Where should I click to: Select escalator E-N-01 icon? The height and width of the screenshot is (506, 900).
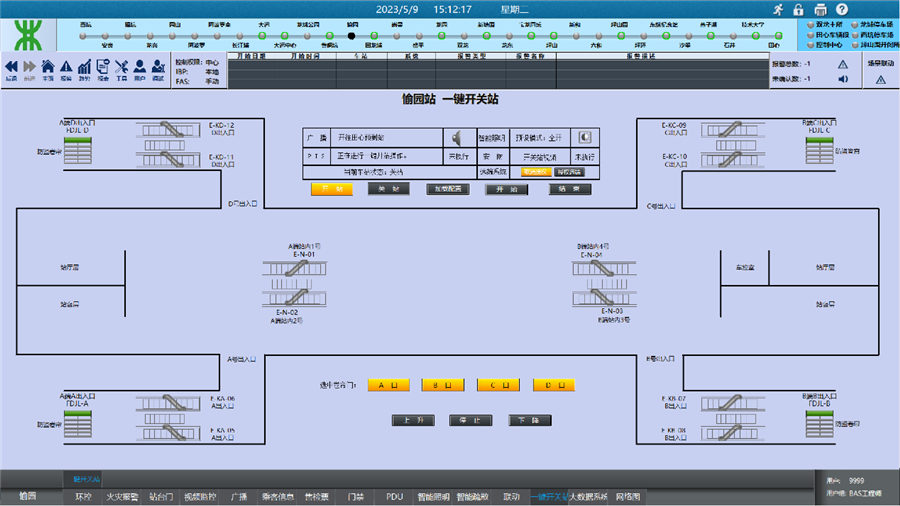(x=294, y=268)
